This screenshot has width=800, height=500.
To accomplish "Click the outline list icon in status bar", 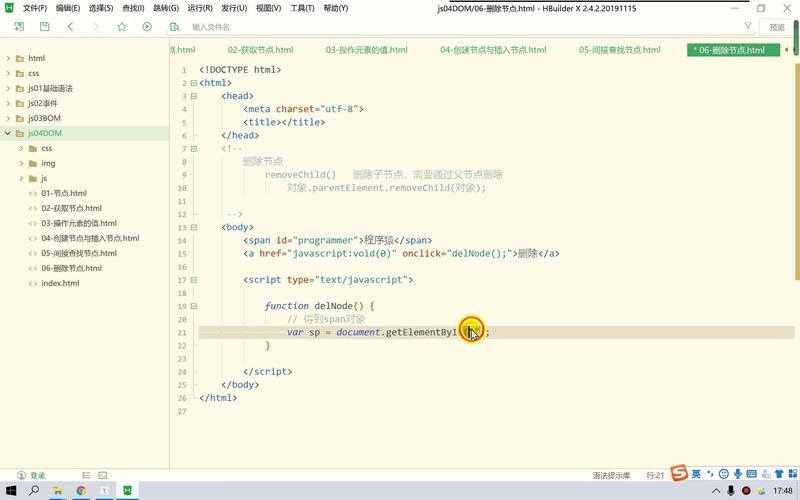I will 86,475.
